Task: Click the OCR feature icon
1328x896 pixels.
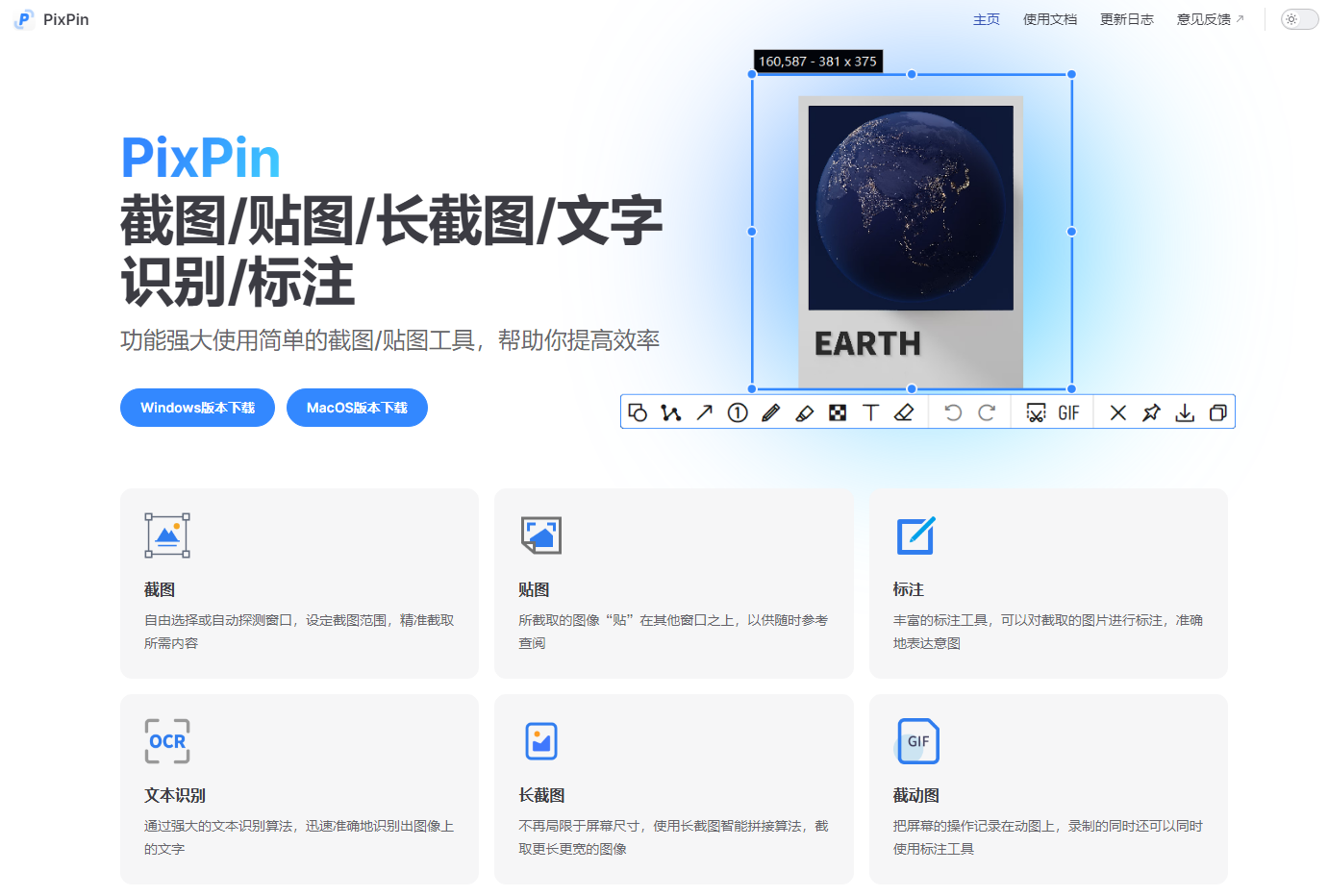Action: [x=167, y=741]
